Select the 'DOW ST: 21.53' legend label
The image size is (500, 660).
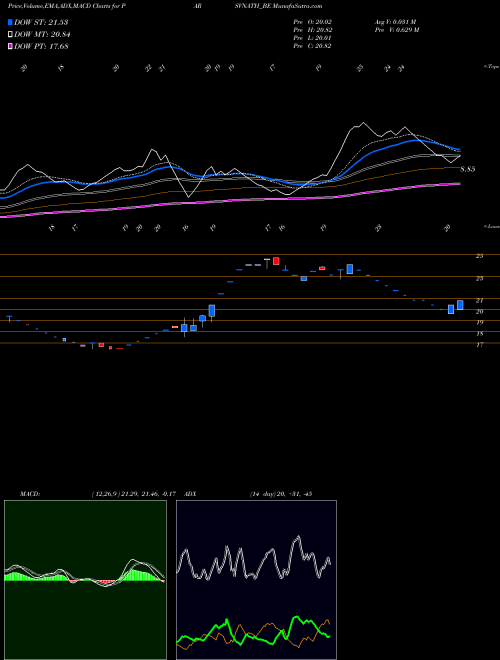[x=41, y=22]
